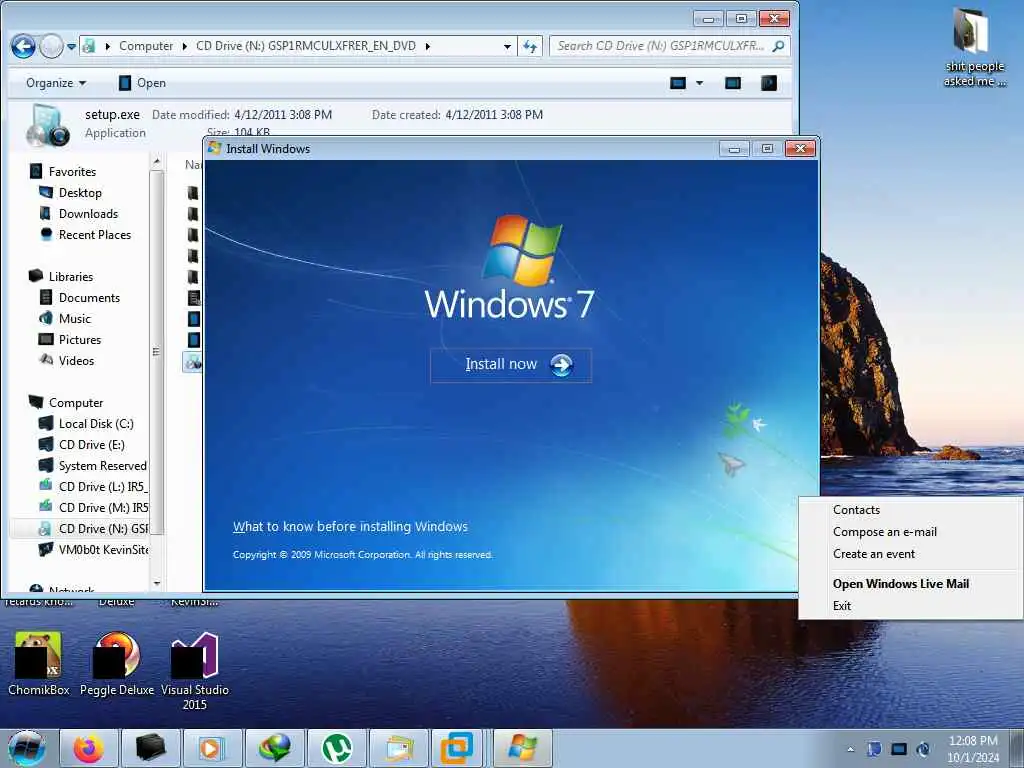Open uTorrent from the taskbar

click(337, 748)
